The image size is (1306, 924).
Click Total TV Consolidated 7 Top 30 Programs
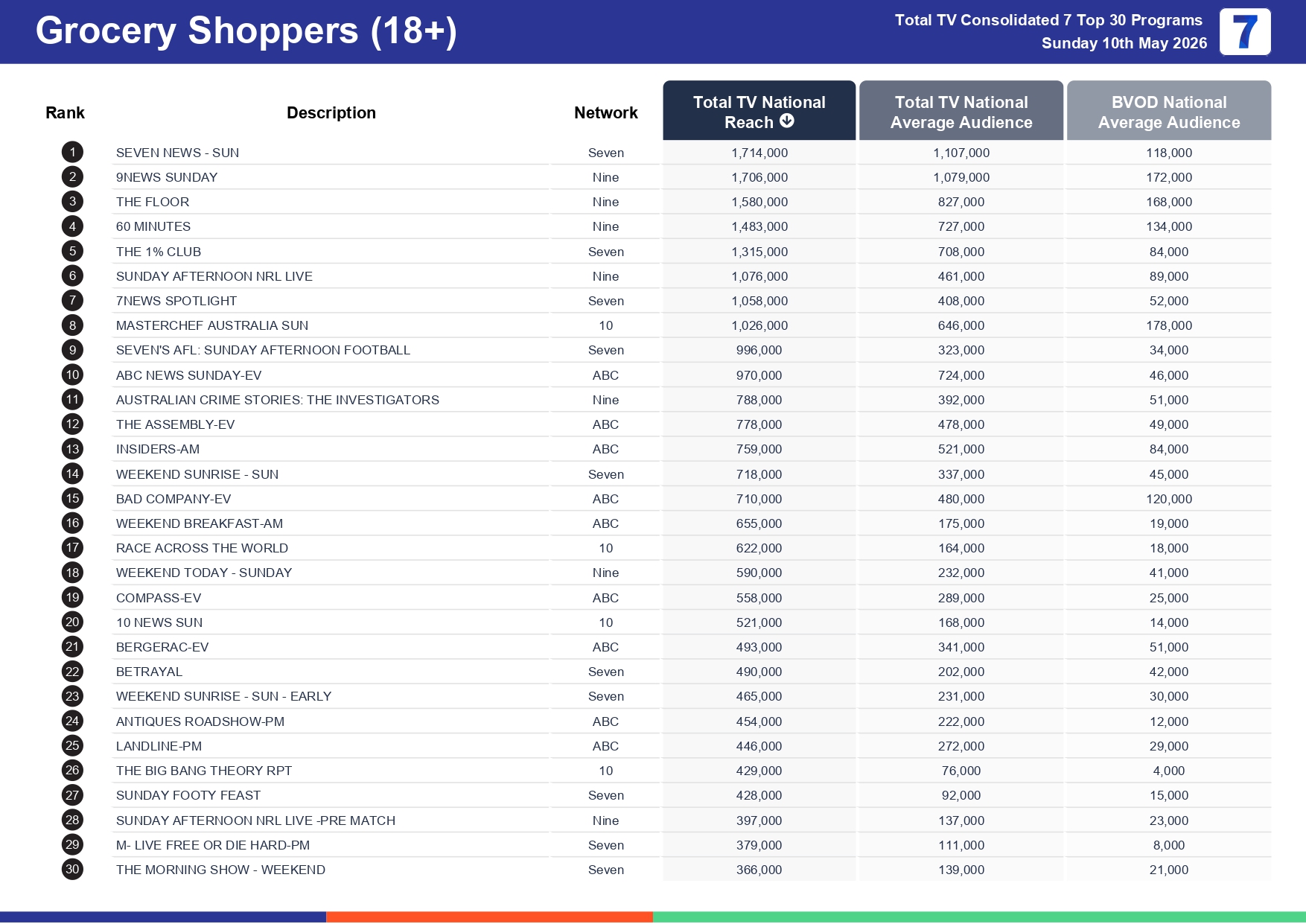pos(1048,20)
